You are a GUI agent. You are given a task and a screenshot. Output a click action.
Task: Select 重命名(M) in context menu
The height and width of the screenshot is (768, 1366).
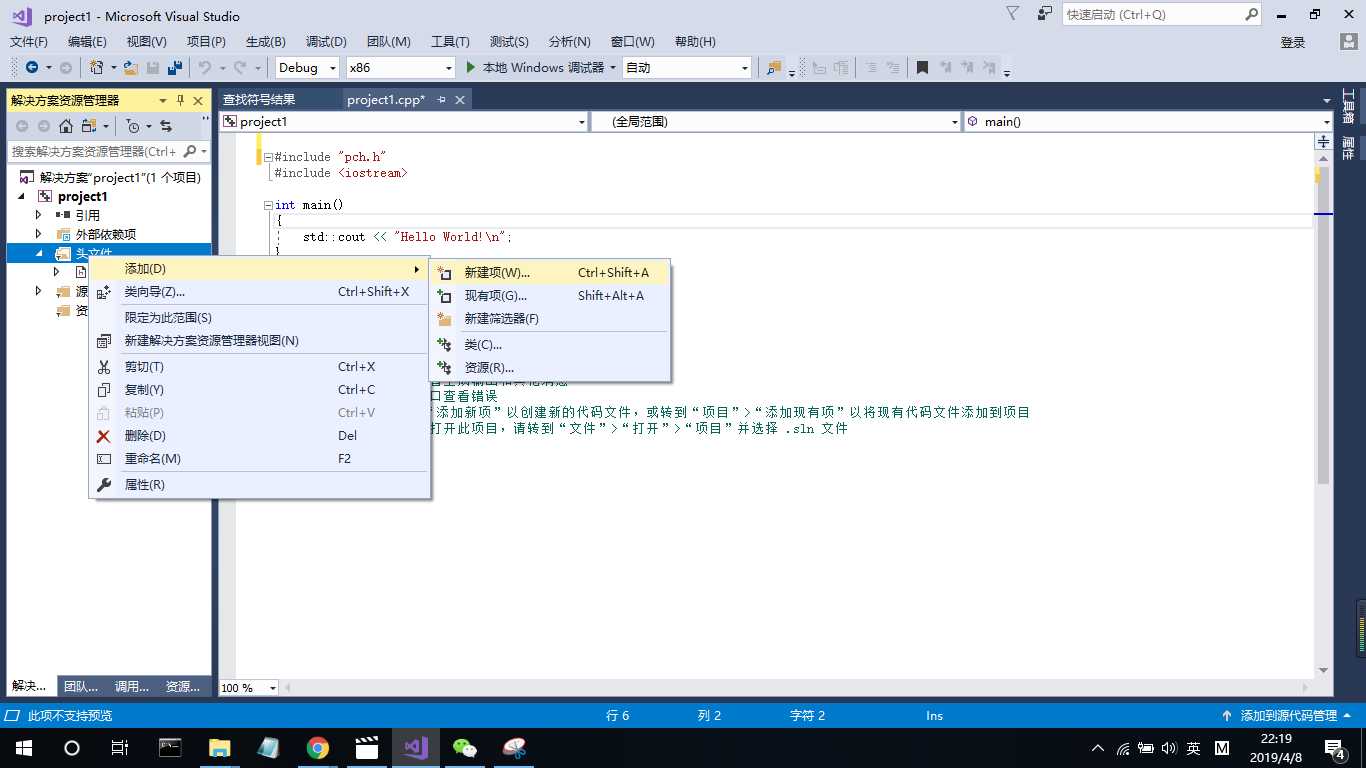(260, 459)
